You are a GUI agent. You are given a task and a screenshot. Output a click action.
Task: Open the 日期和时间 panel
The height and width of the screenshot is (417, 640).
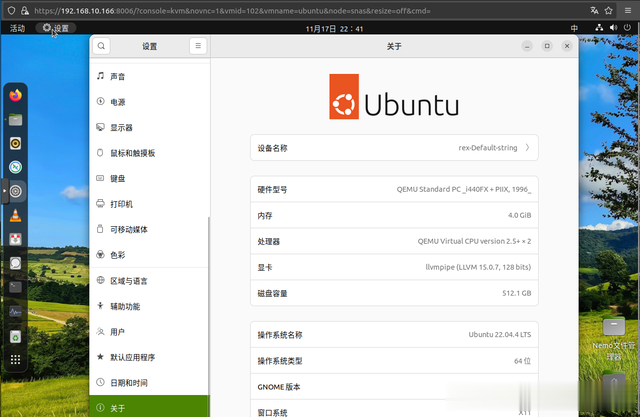point(149,383)
